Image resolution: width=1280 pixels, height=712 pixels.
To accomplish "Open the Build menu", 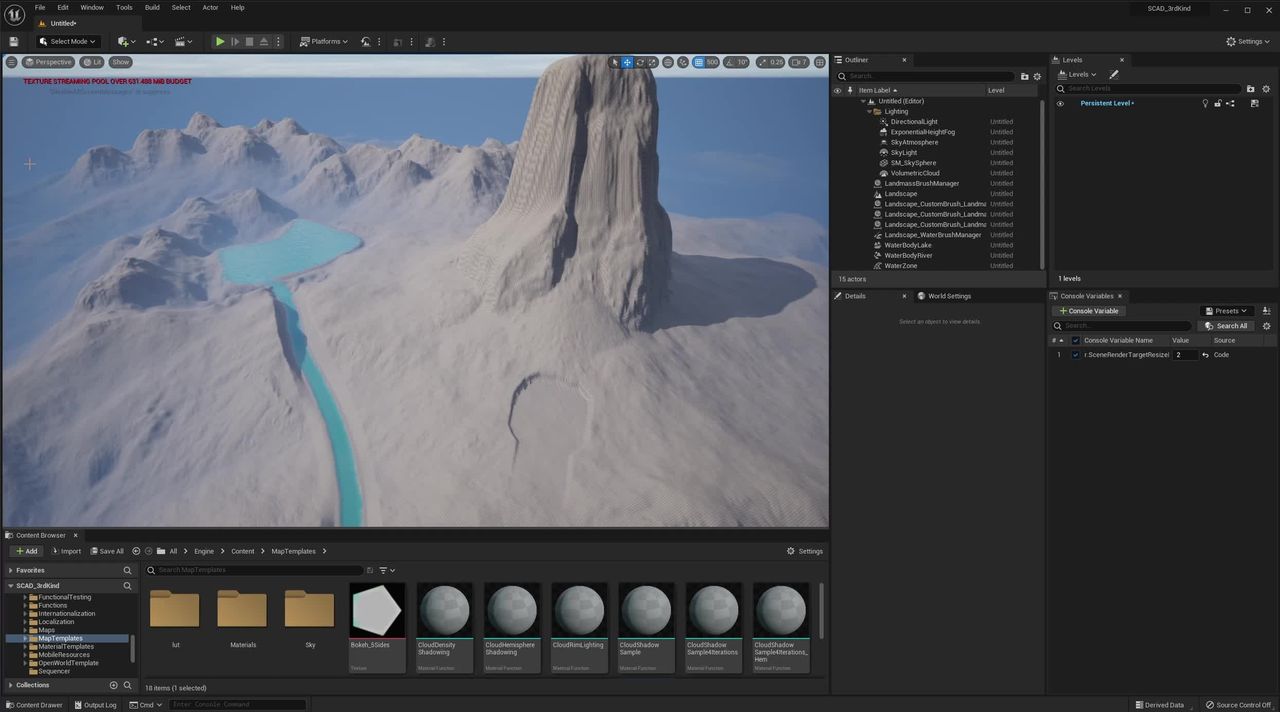I will tap(152, 7).
